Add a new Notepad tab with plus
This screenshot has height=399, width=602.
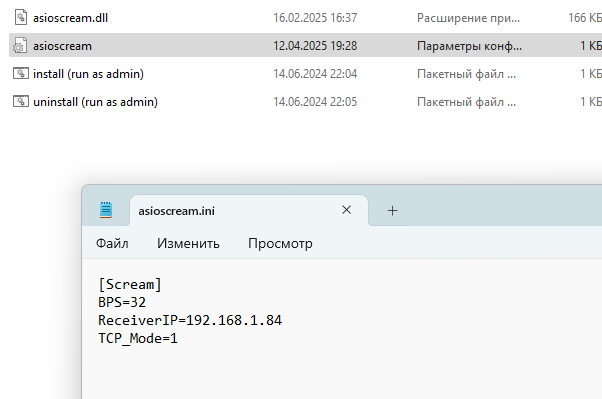click(392, 210)
